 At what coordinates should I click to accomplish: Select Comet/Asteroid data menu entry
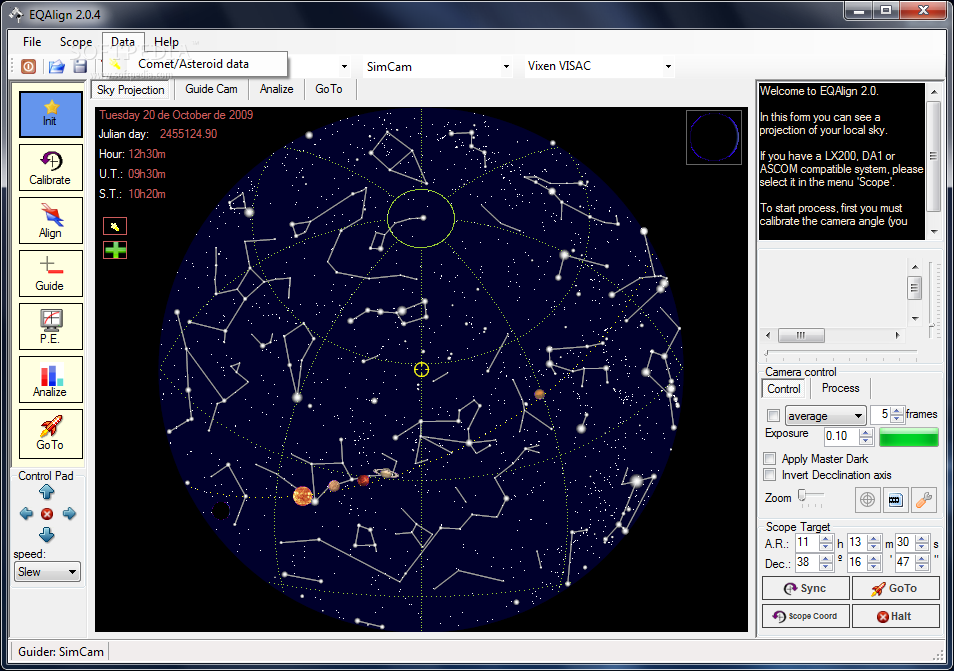tap(195, 64)
